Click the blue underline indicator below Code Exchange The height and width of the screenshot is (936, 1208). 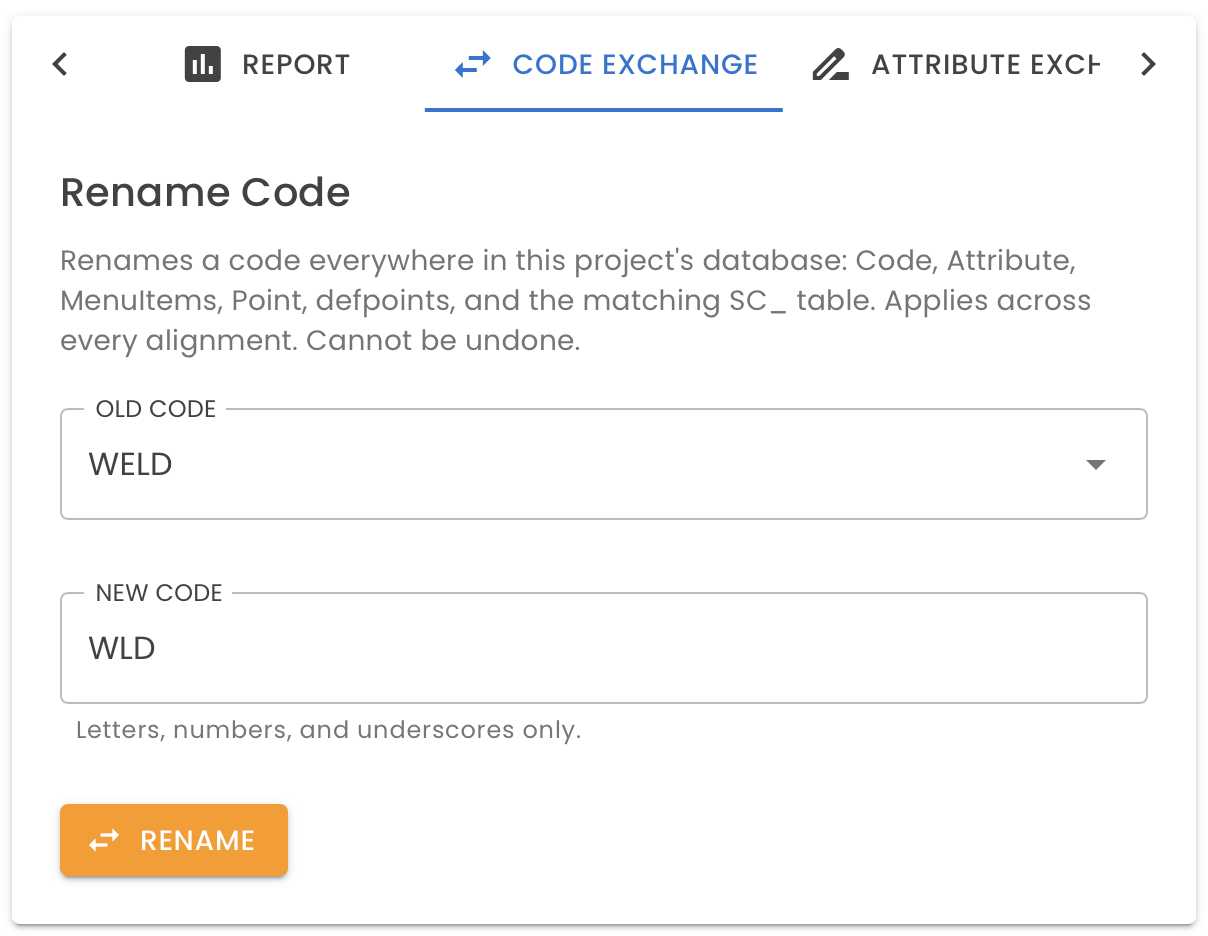pyautogui.click(x=604, y=108)
